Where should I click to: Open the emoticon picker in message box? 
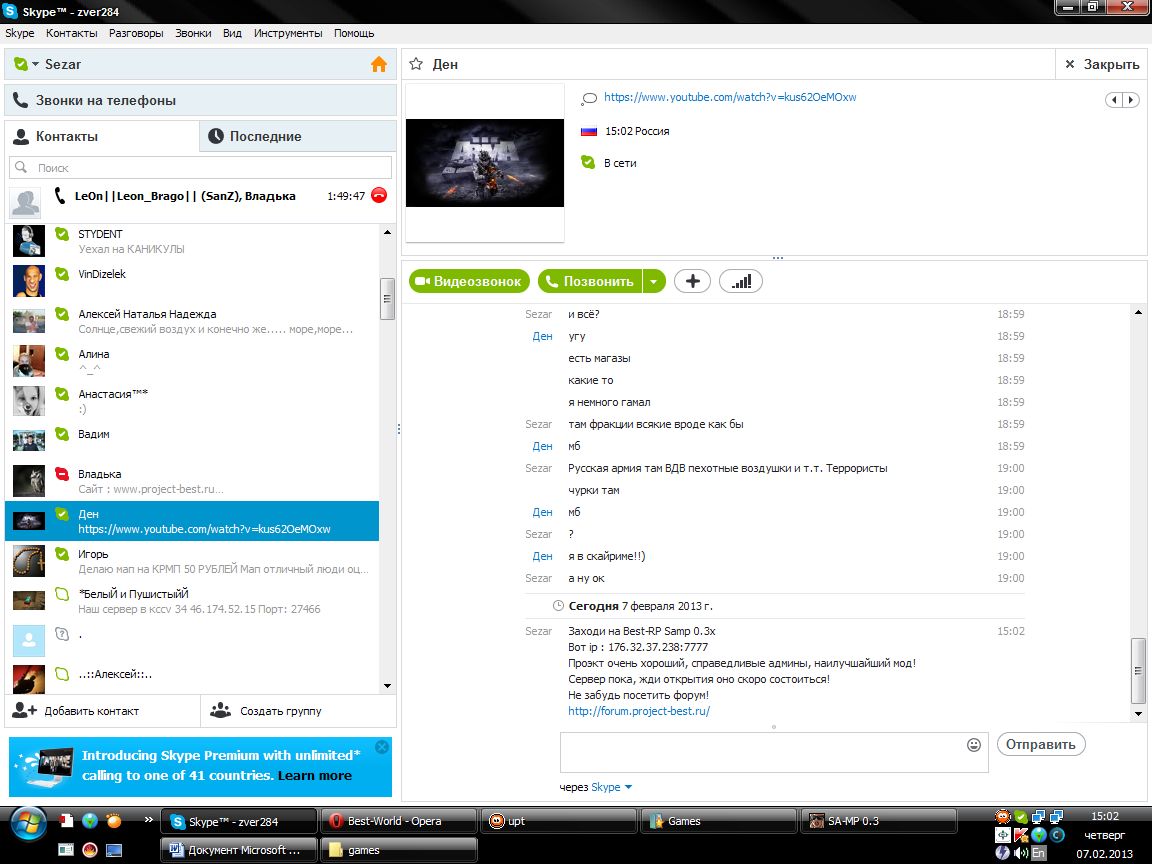[973, 745]
